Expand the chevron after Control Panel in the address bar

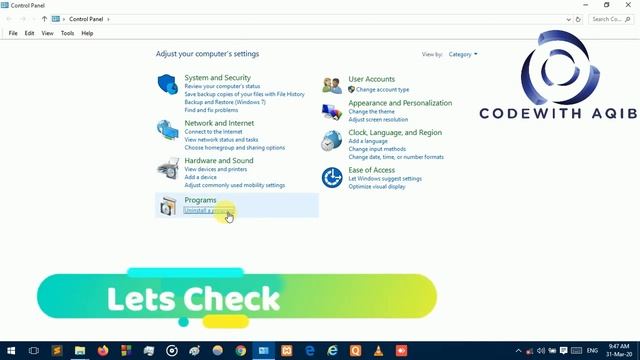click(x=108, y=19)
